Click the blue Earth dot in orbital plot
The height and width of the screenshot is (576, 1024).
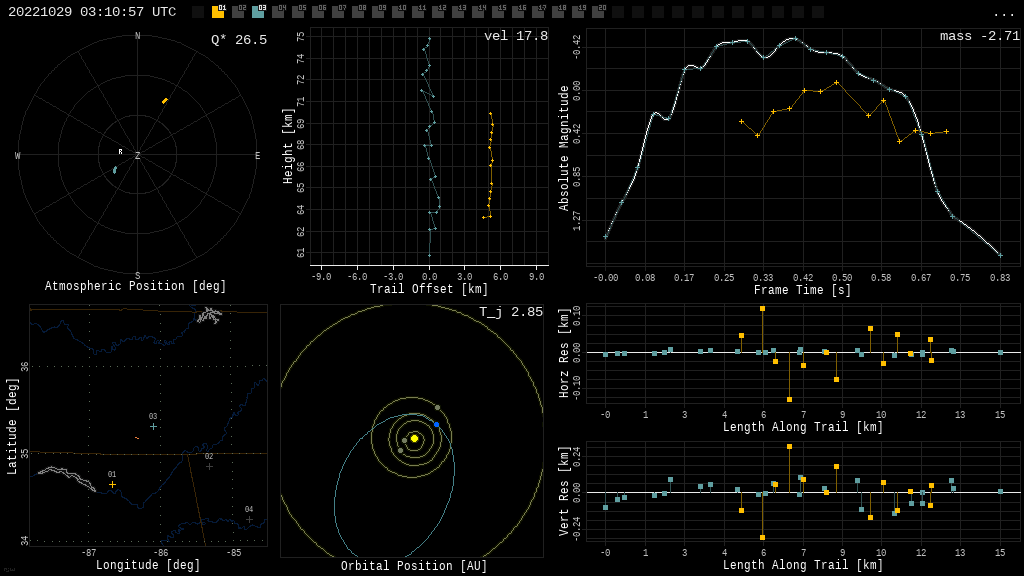click(436, 425)
